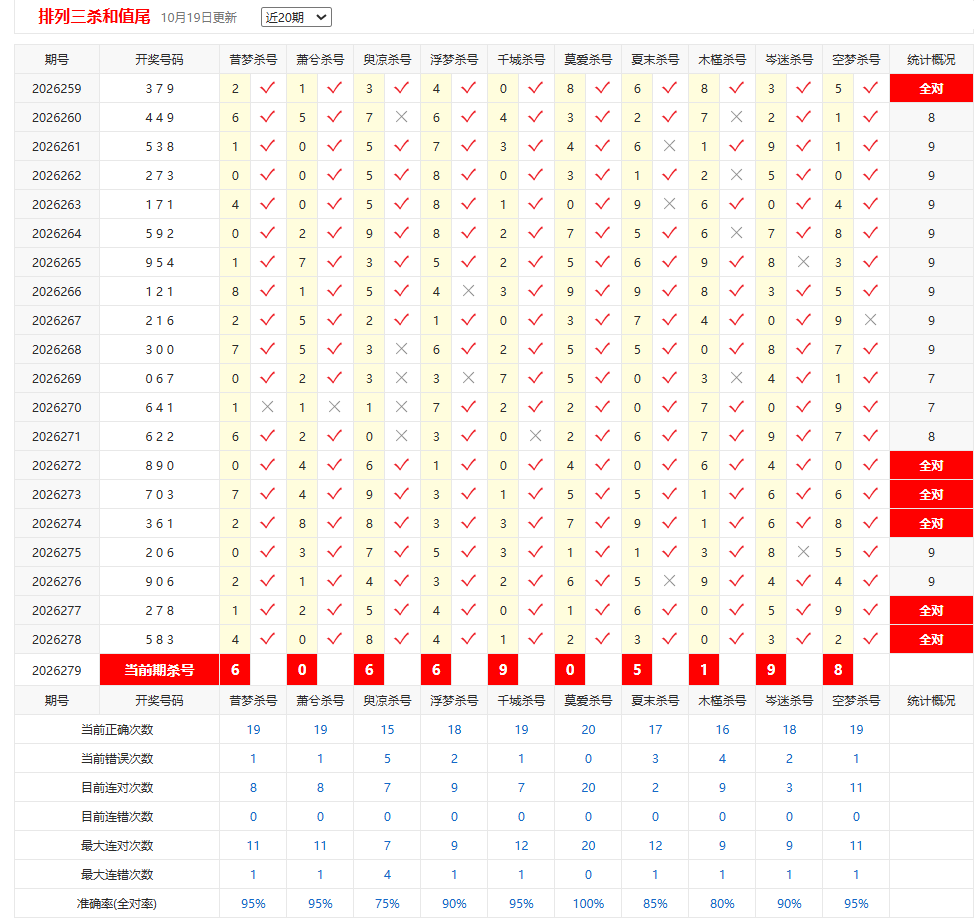Click the 千城杀号 checkmark in row 2026270
Image resolution: width=978 pixels, height=918 pixels.
point(535,407)
